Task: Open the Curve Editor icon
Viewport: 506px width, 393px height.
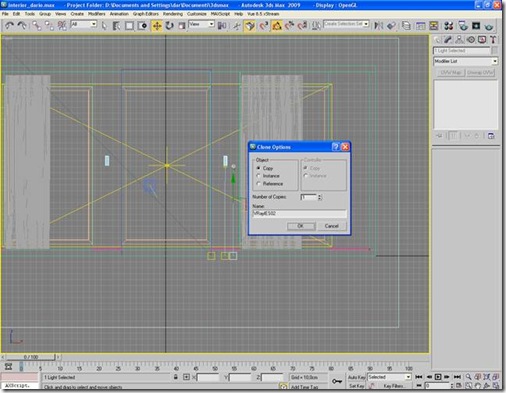Action: coord(421,26)
